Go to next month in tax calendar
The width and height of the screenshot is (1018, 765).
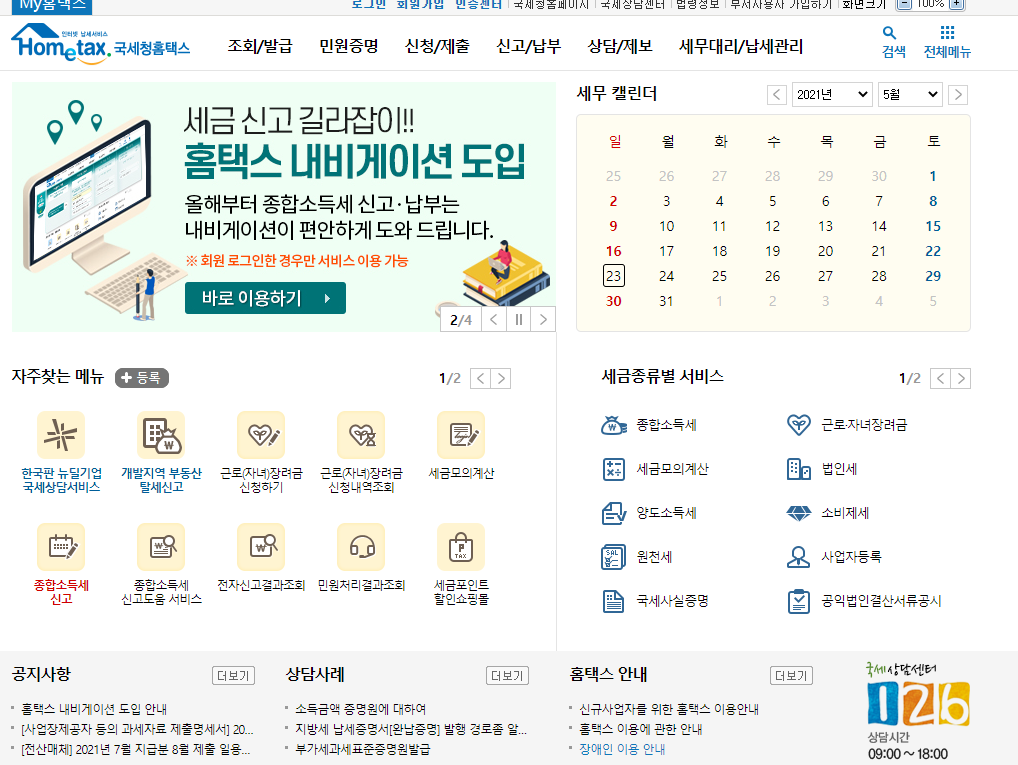point(958,95)
